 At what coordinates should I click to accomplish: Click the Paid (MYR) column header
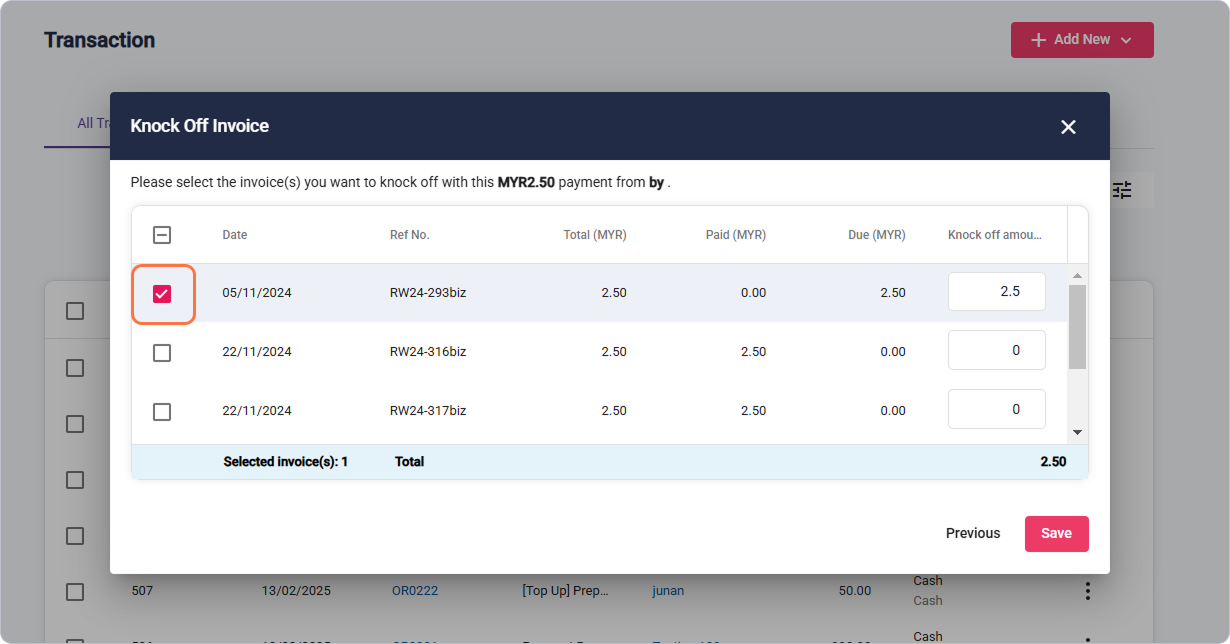point(736,235)
